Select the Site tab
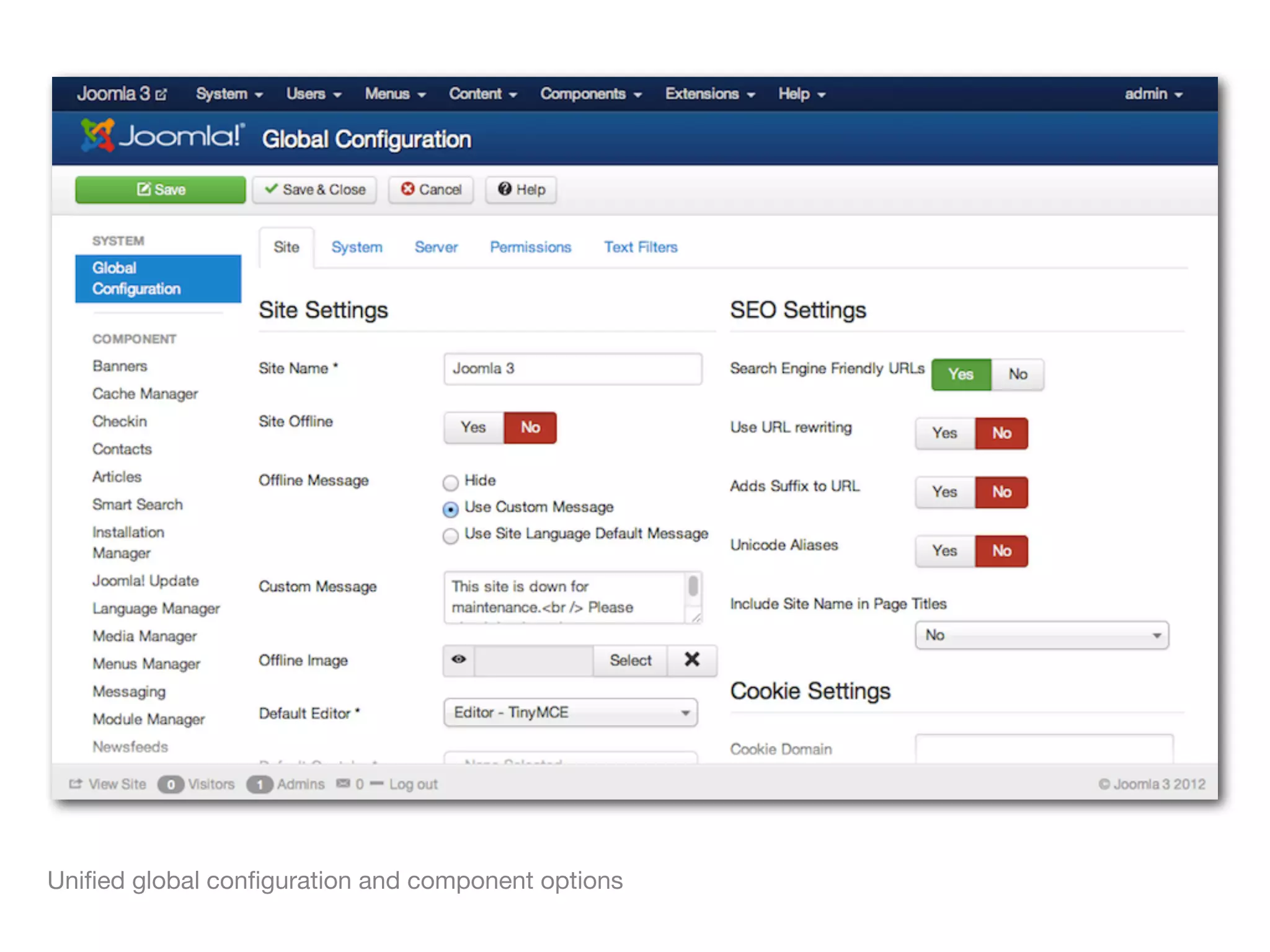 pos(286,247)
